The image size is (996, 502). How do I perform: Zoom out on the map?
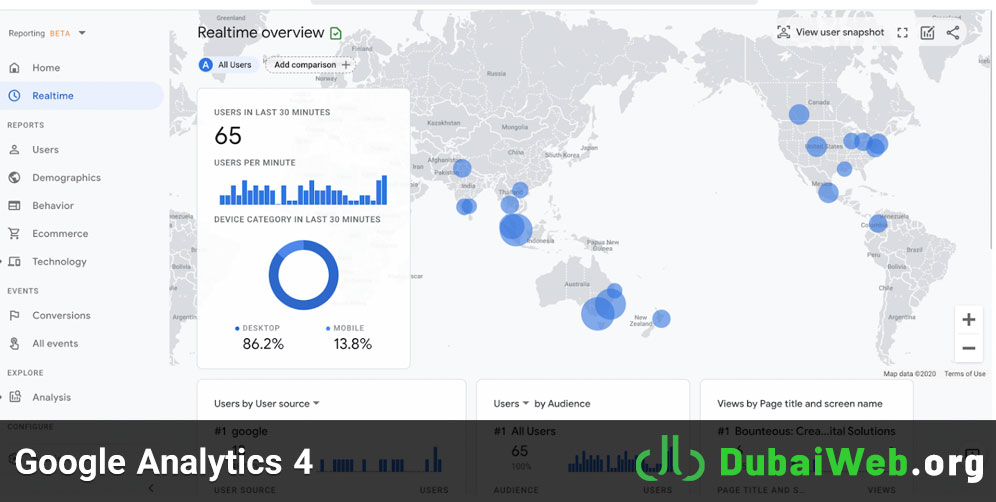pyautogui.click(x=969, y=348)
